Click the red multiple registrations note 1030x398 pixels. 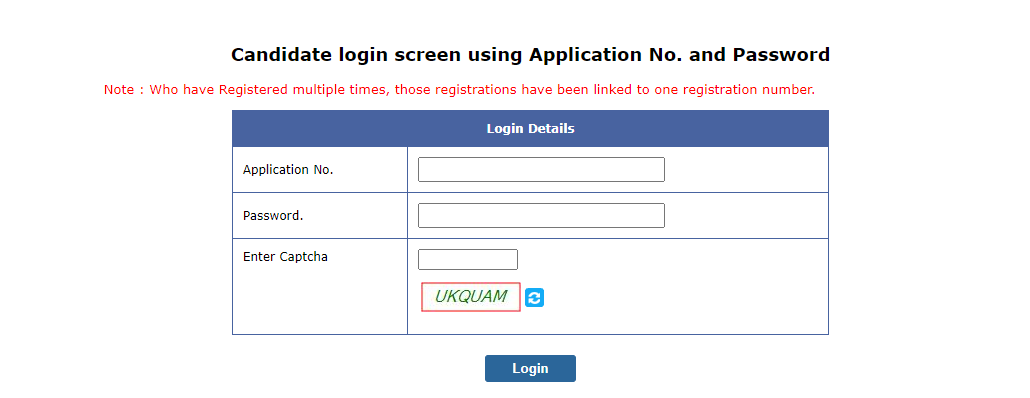click(459, 90)
